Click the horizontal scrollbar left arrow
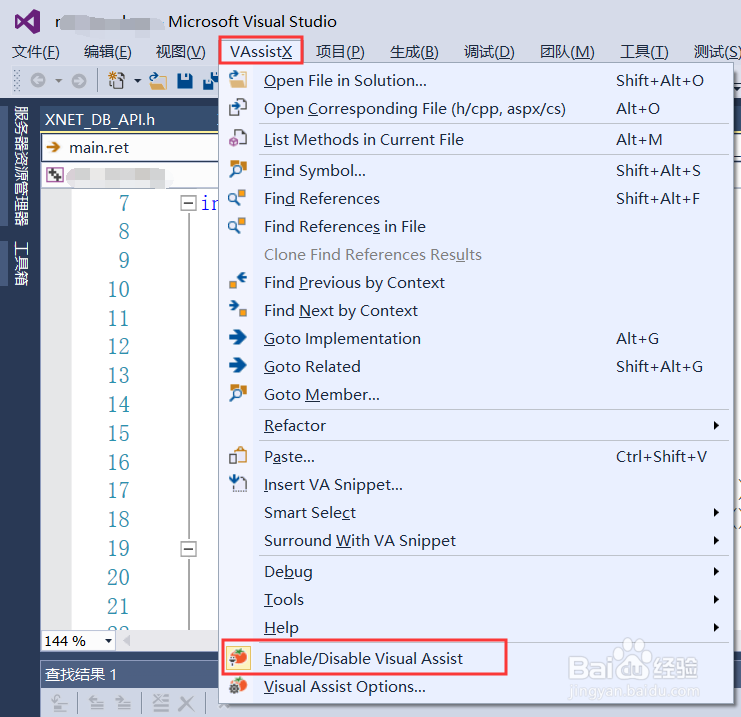 coord(126,641)
